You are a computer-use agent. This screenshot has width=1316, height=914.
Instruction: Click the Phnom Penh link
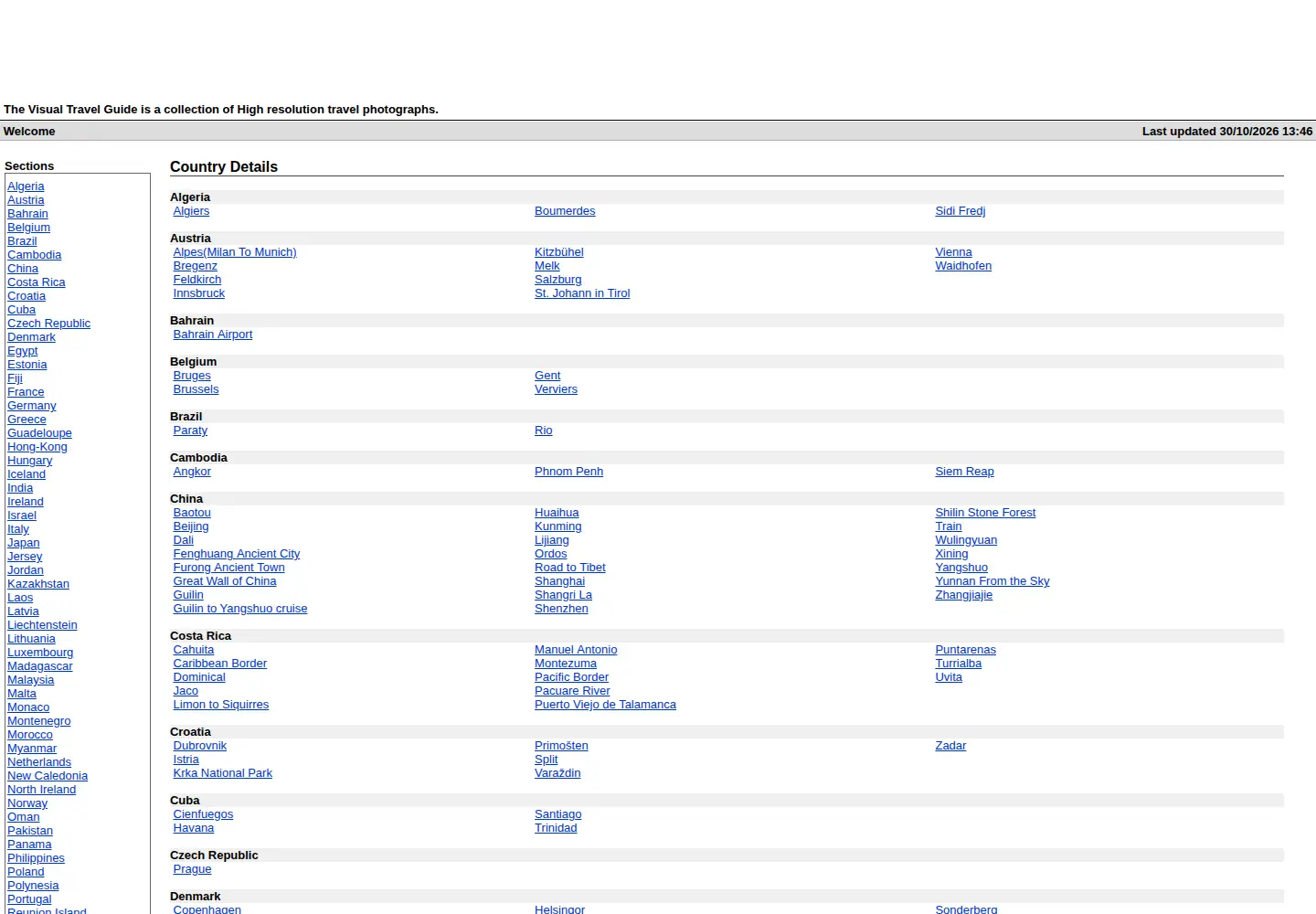[x=568, y=472]
